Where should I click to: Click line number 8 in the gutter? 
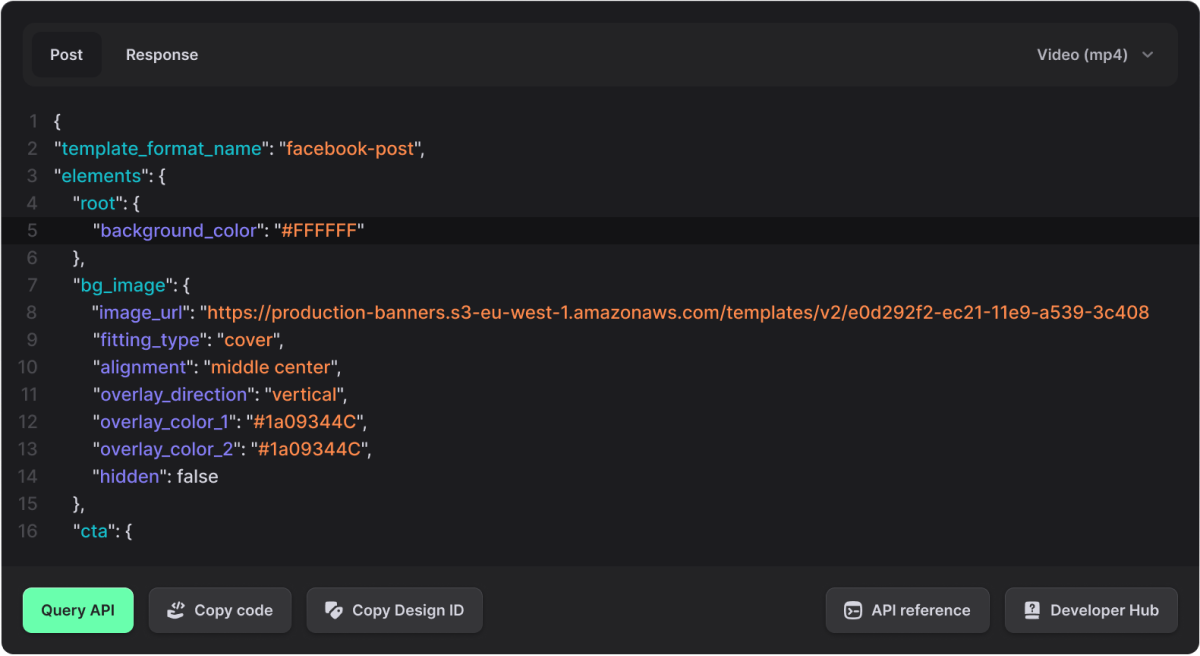[32, 313]
